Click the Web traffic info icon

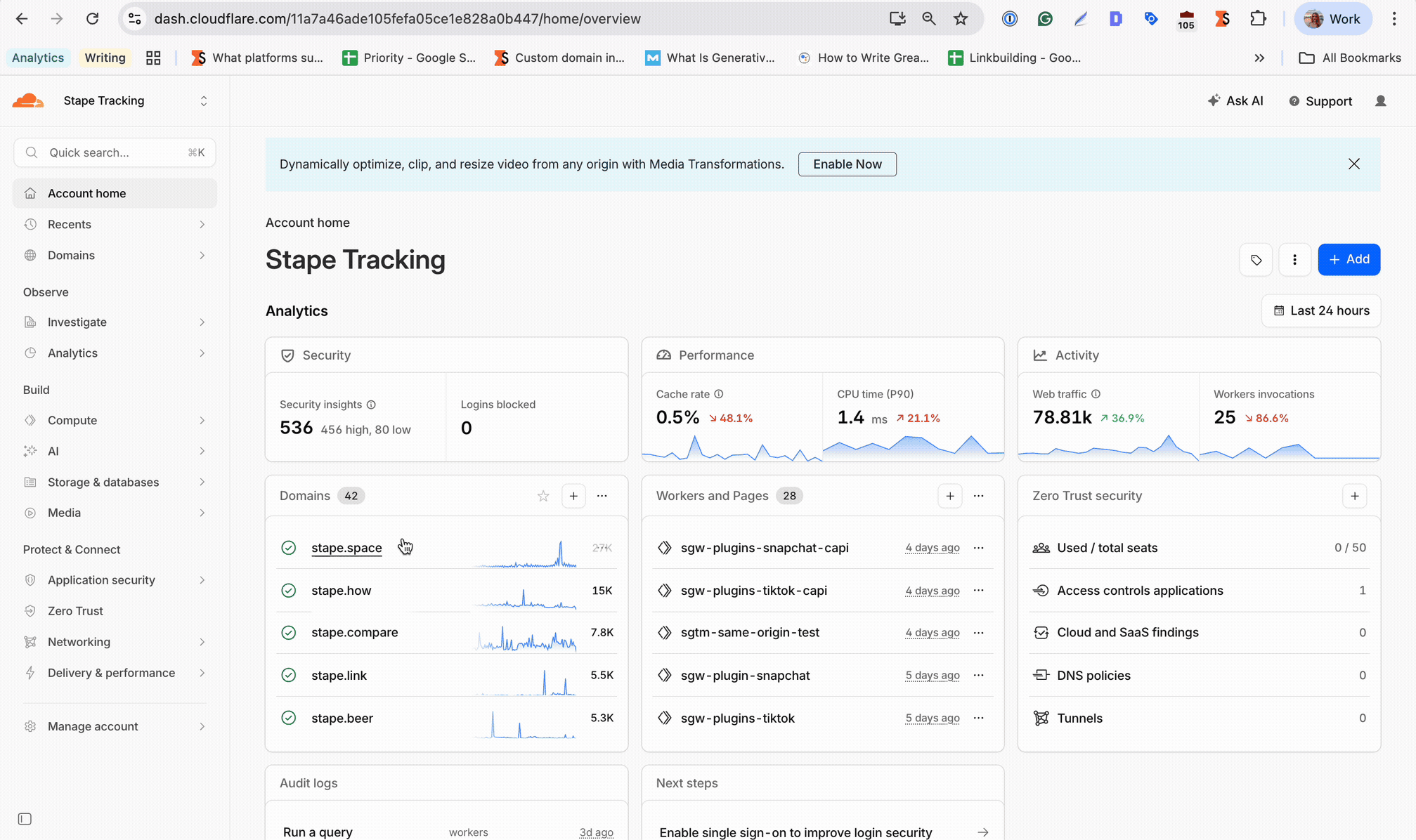pos(1096,394)
